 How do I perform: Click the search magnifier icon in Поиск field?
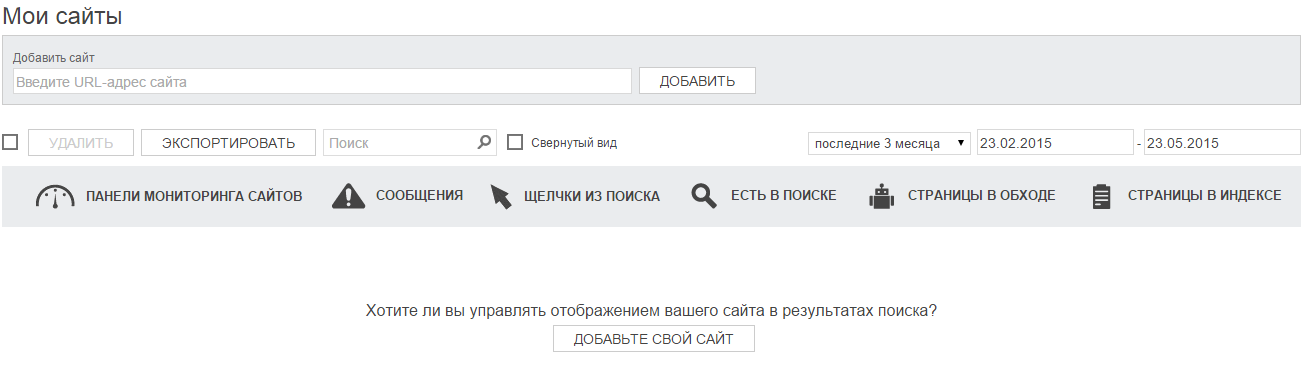coord(484,142)
